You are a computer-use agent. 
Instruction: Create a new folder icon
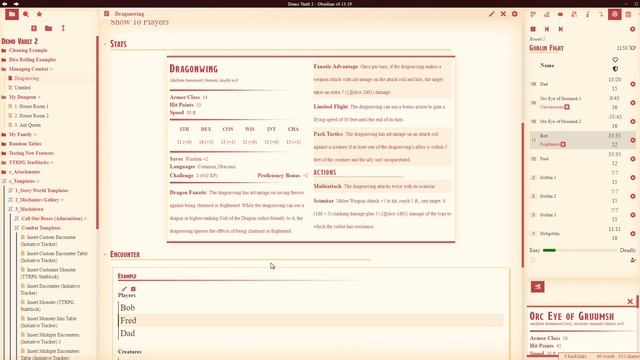coord(49,28)
